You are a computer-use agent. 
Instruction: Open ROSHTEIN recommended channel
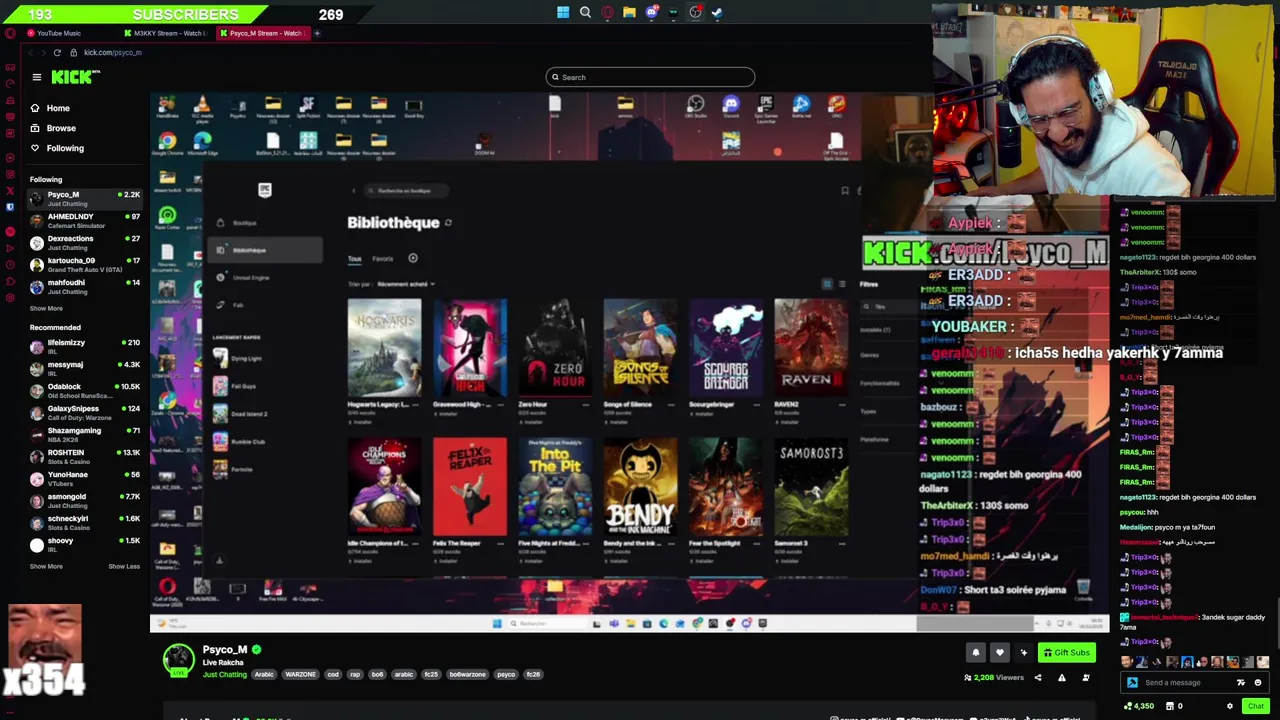coord(85,456)
